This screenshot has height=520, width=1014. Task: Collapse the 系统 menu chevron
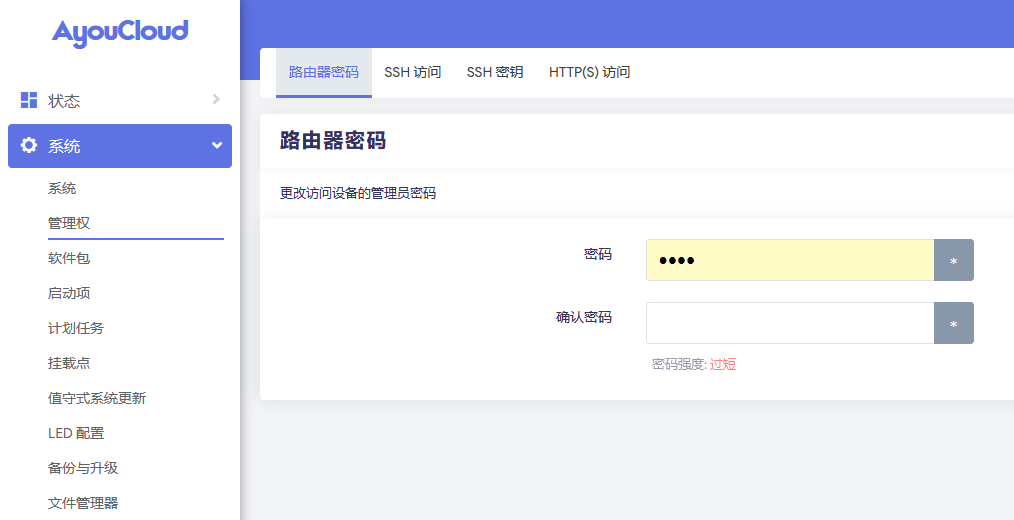216,146
